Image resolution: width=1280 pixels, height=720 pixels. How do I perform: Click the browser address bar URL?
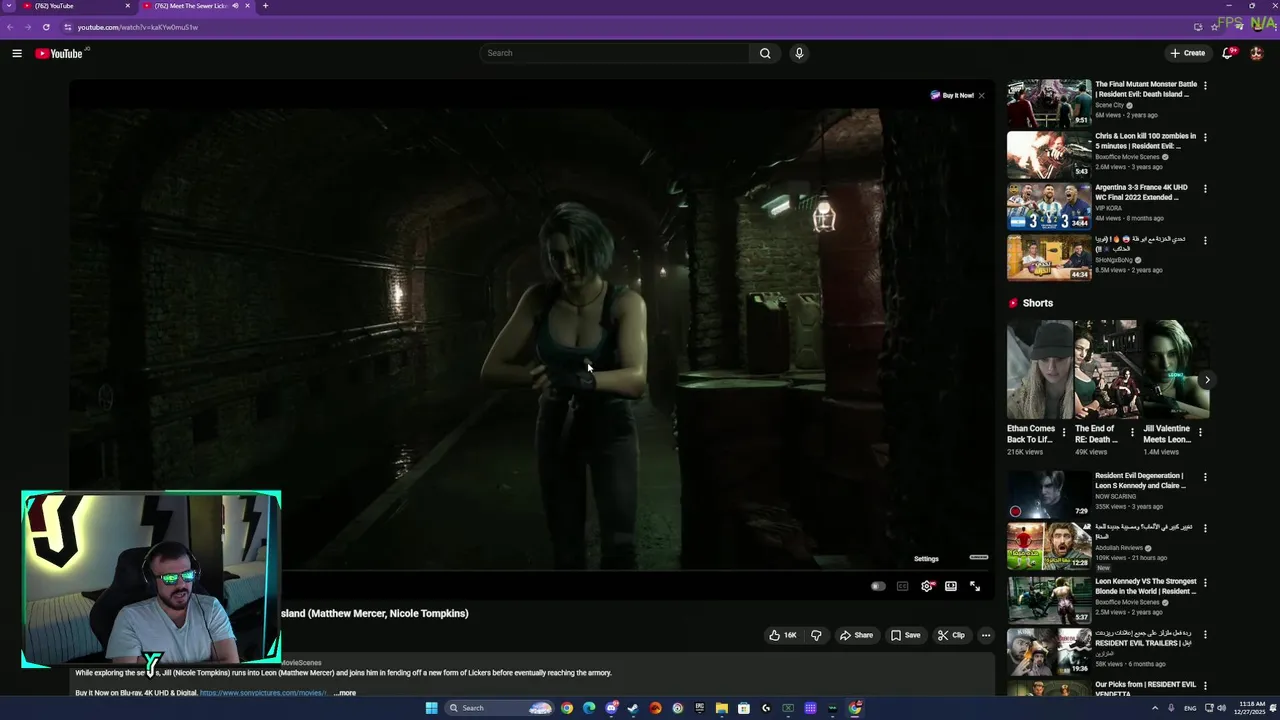[138, 27]
